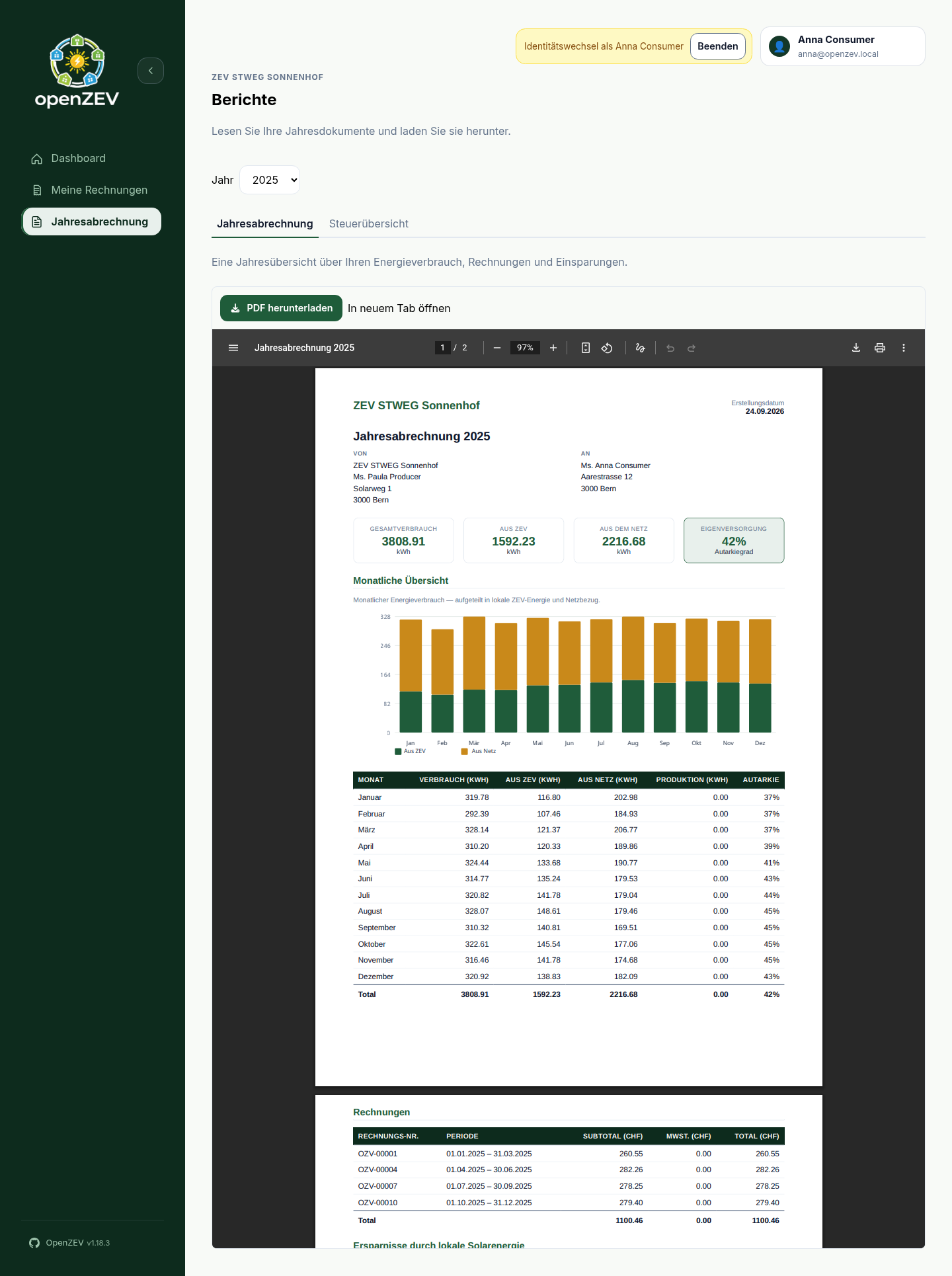Viewport: 952px width, 1276px height.
Task: Collapse the sidebar with chevron button
Action: tap(151, 71)
